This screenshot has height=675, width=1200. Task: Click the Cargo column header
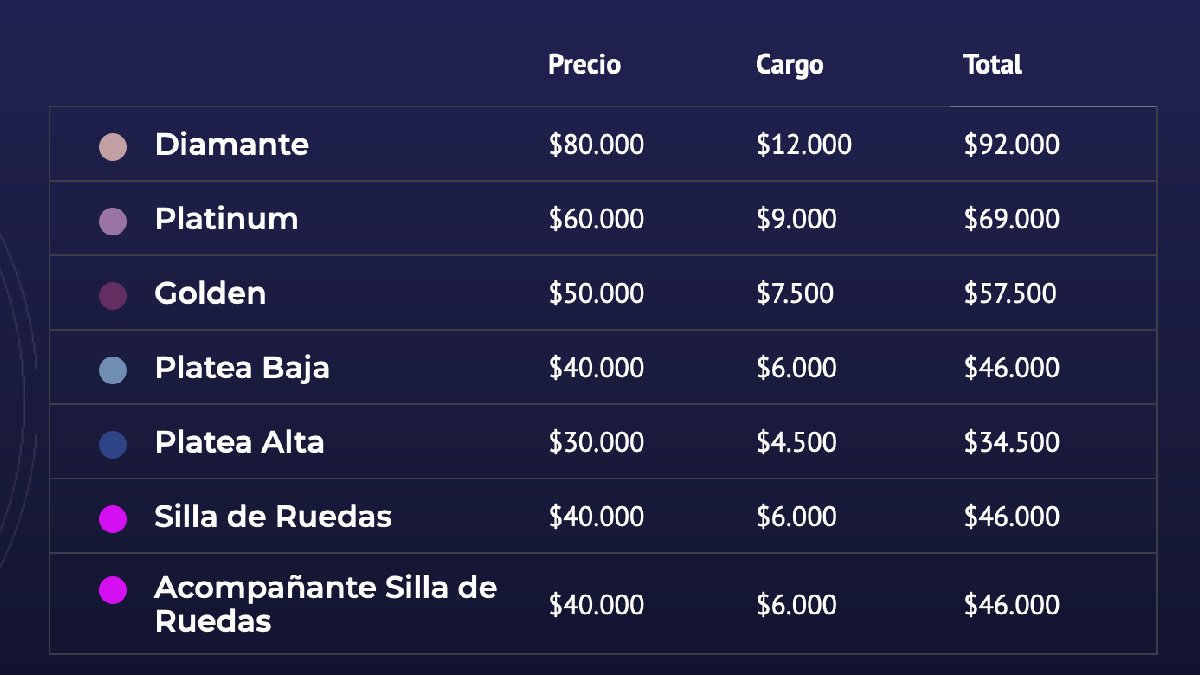pyautogui.click(x=789, y=65)
